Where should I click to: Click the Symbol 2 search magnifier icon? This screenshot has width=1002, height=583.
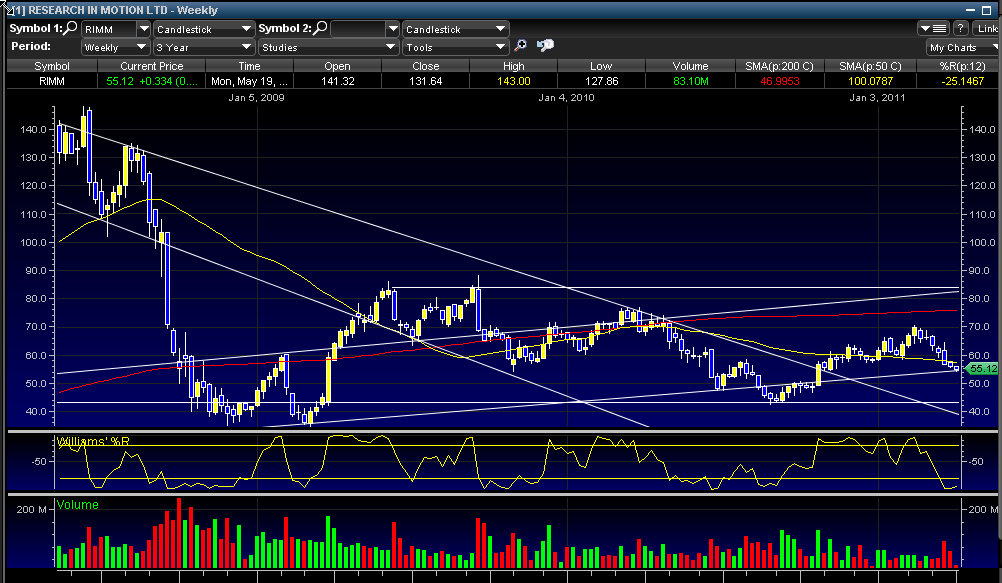pyautogui.click(x=320, y=28)
